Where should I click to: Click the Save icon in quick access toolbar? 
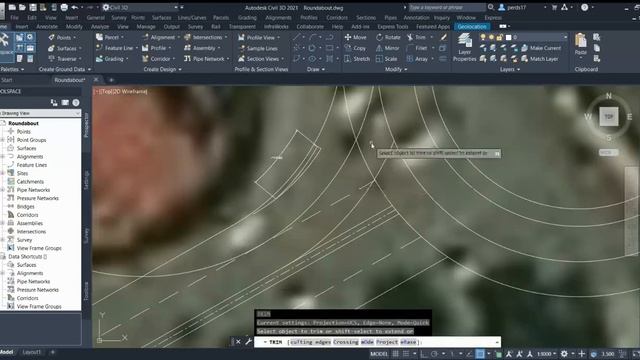pyautogui.click(x=33, y=7)
